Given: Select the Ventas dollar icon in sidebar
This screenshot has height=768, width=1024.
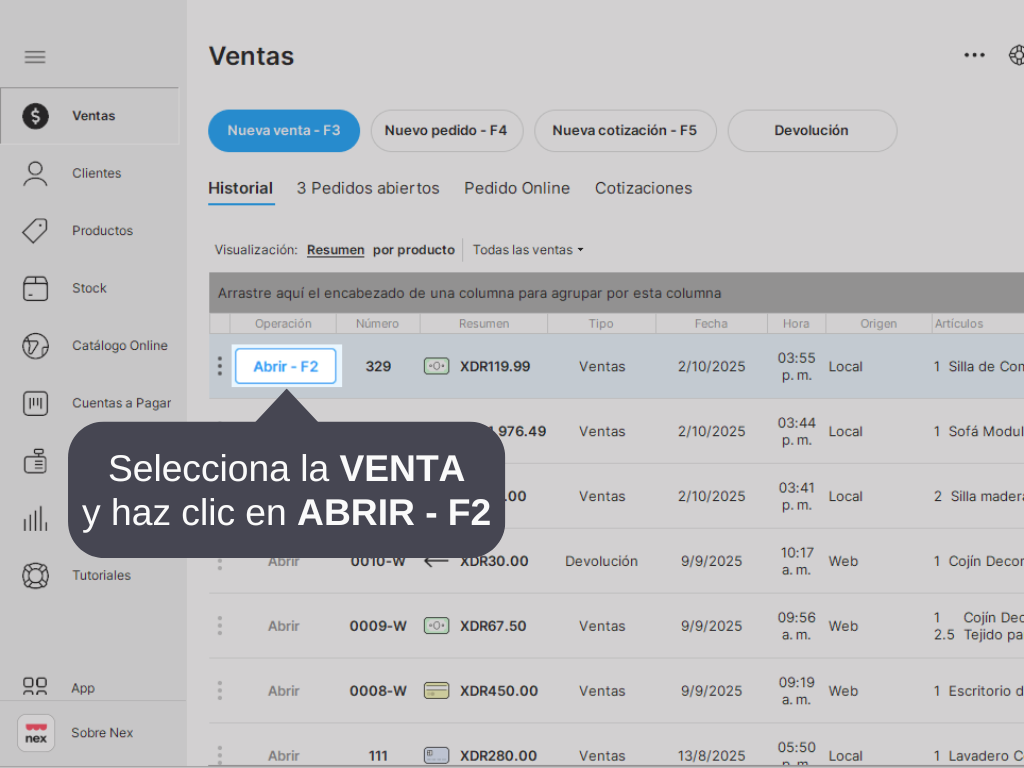Looking at the screenshot, I should coord(35,116).
